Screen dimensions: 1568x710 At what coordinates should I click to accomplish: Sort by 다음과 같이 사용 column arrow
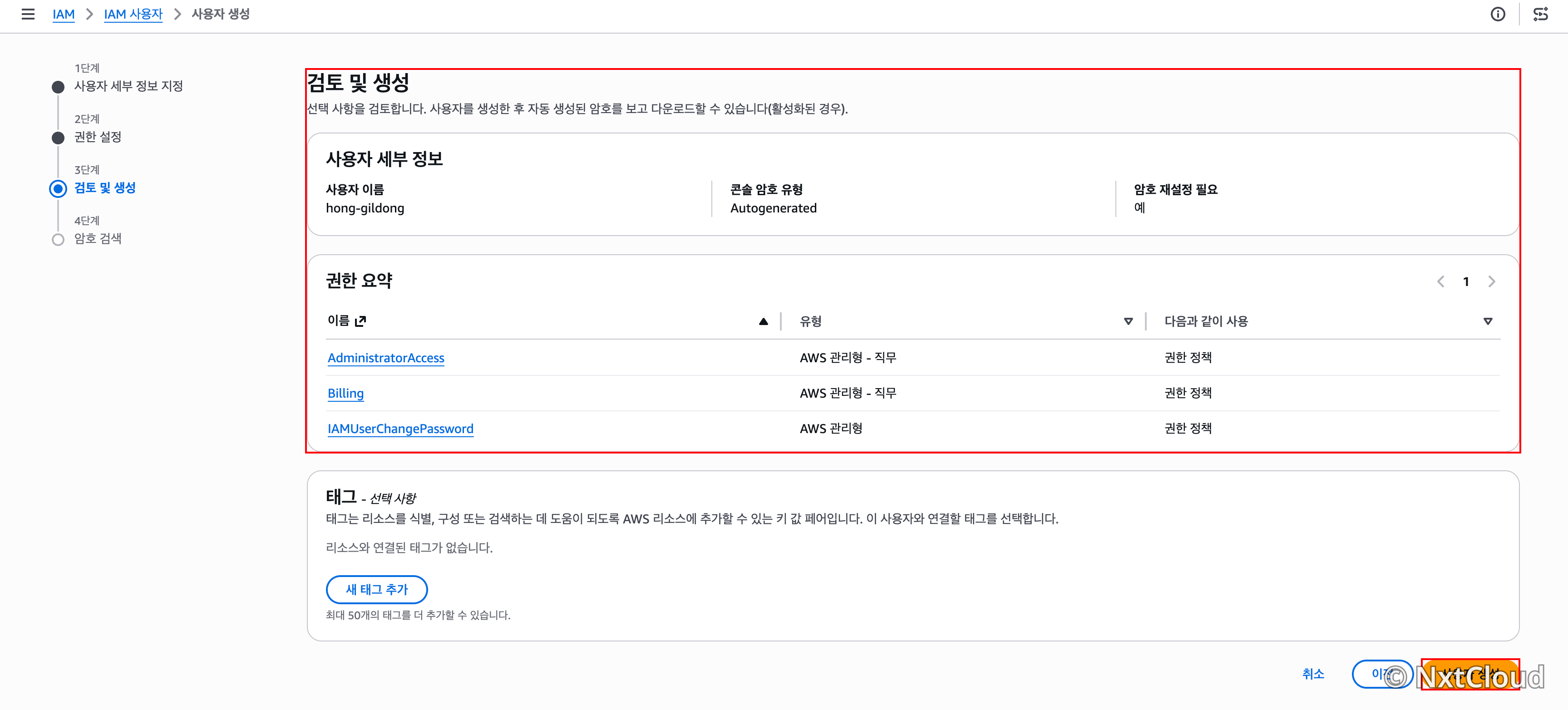1488,321
